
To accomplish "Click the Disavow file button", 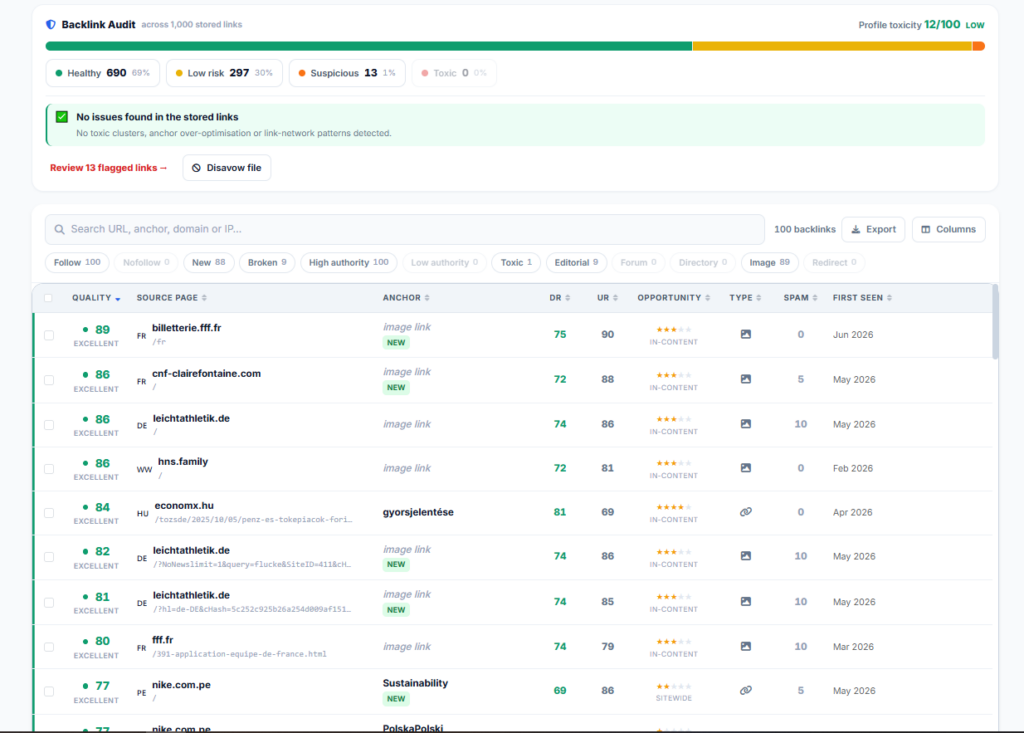I will 227,168.
